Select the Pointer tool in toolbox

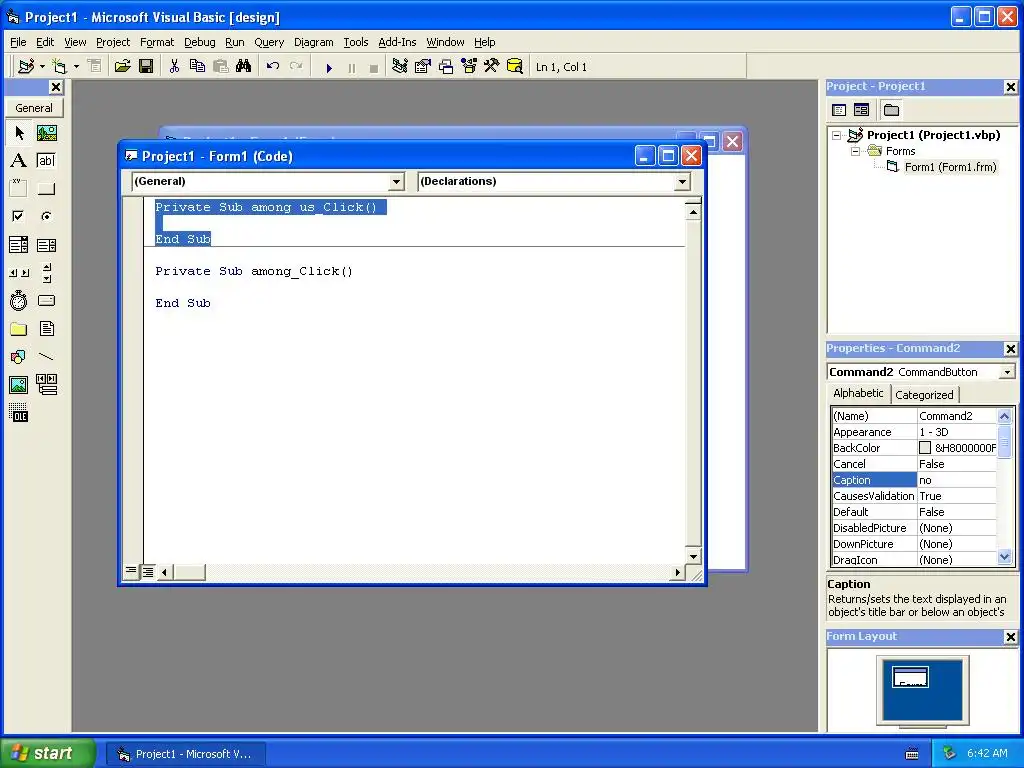[18, 133]
